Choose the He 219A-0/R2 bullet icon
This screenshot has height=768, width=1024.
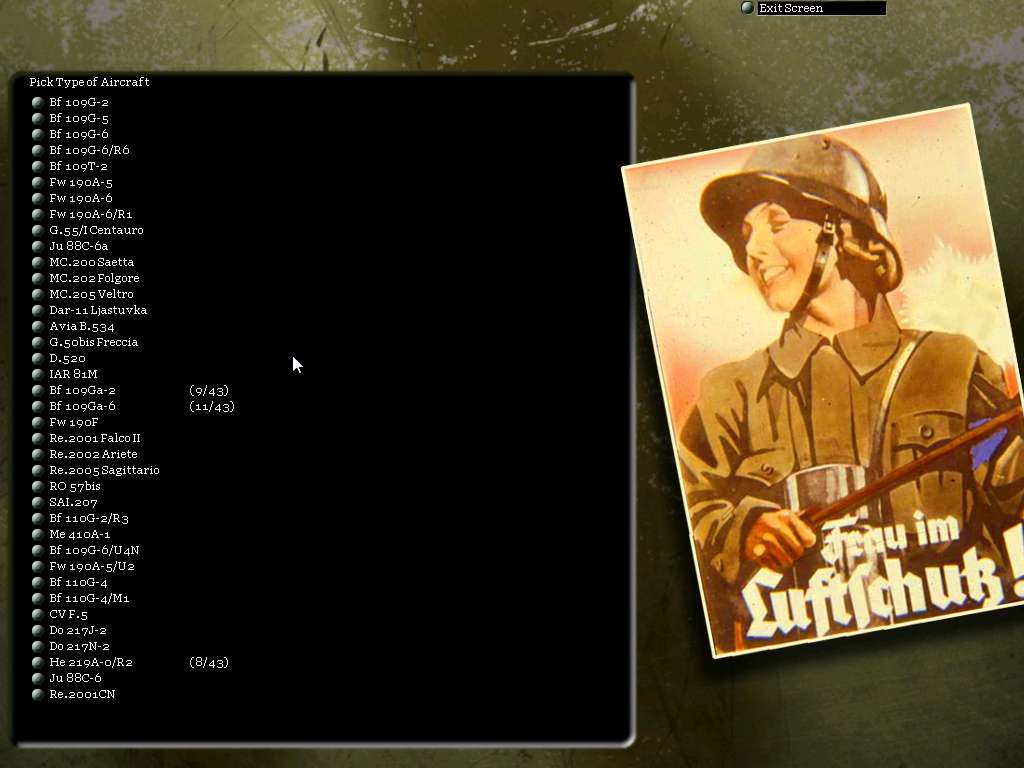(x=38, y=662)
